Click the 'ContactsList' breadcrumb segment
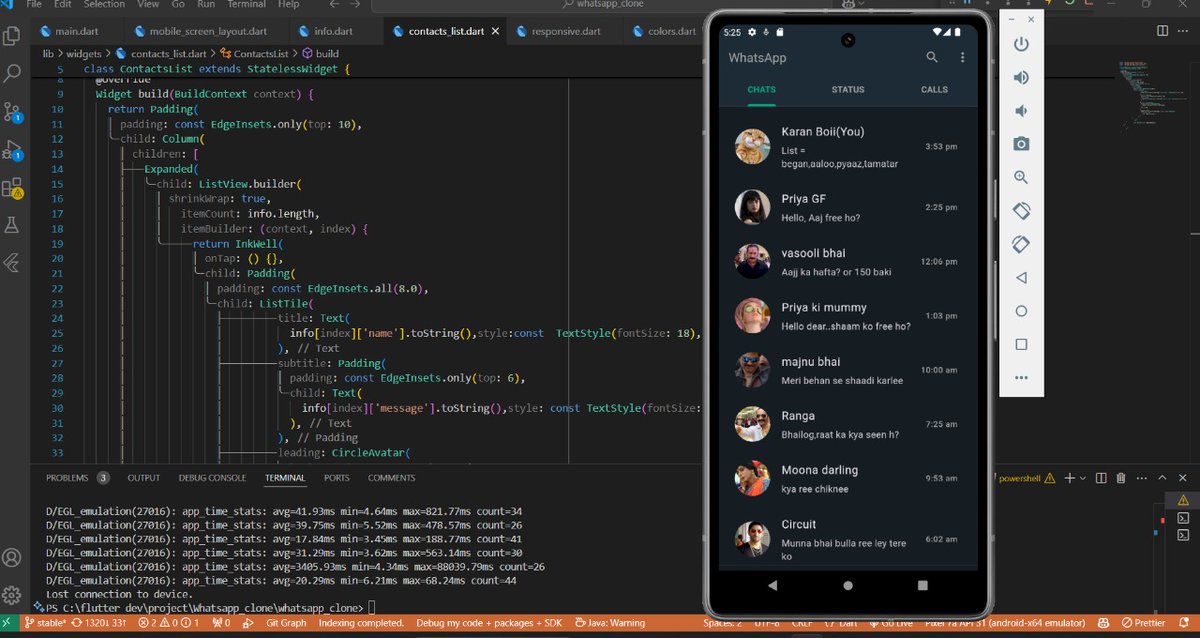Viewport: 1200px width, 638px height. click(260, 54)
